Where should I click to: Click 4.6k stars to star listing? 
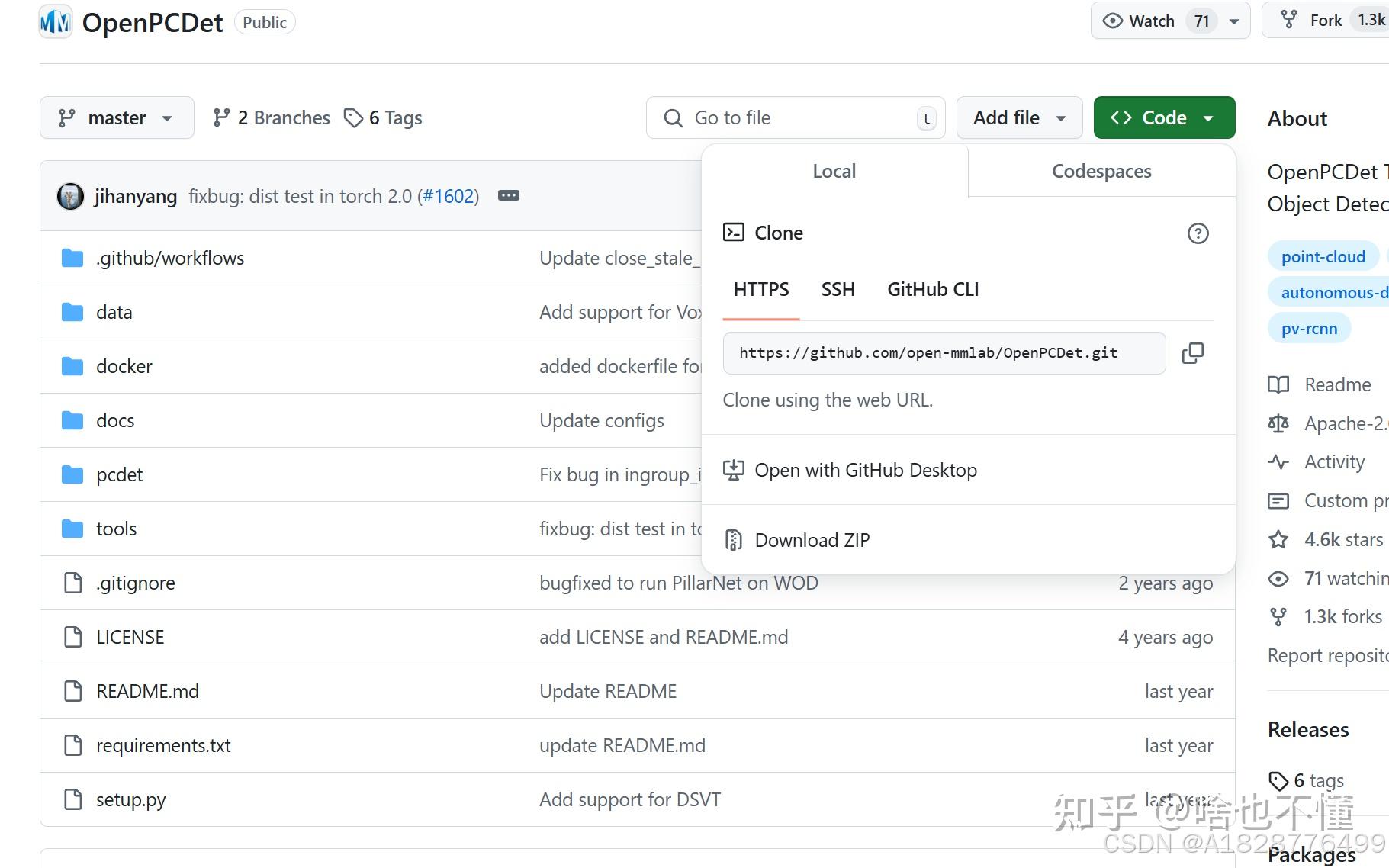coord(1342,539)
